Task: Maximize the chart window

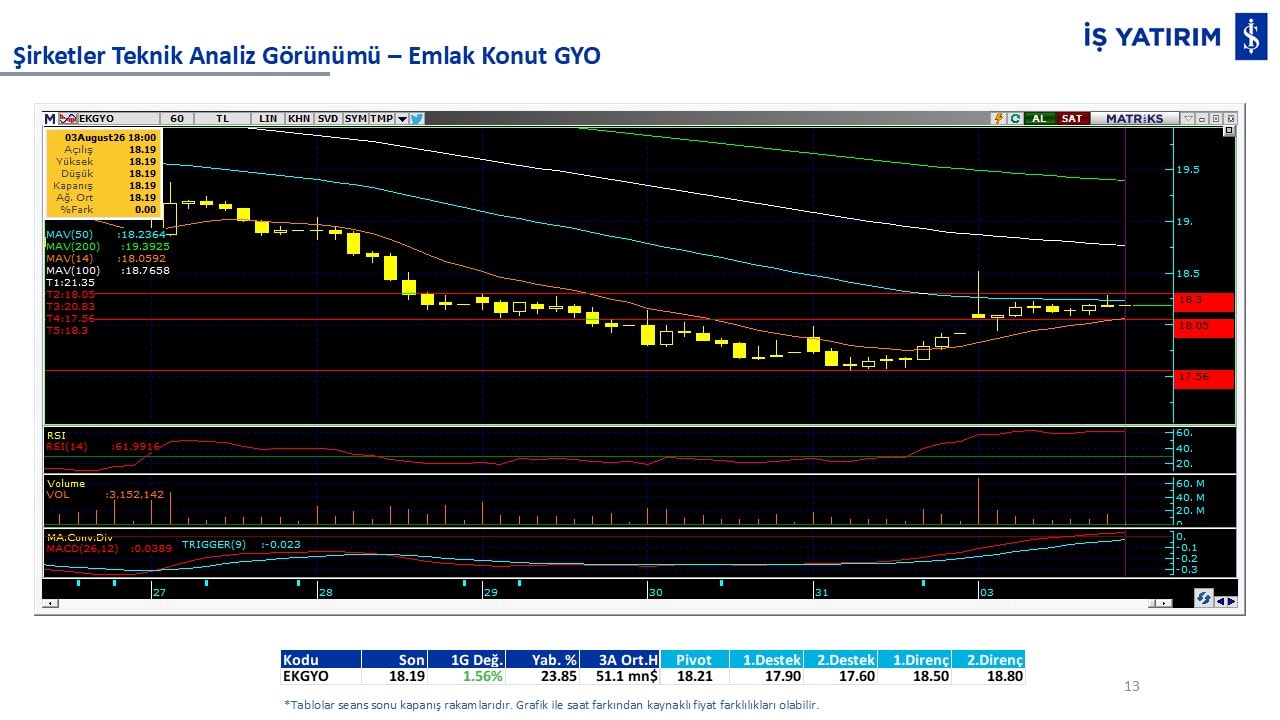Action: click(1216, 118)
